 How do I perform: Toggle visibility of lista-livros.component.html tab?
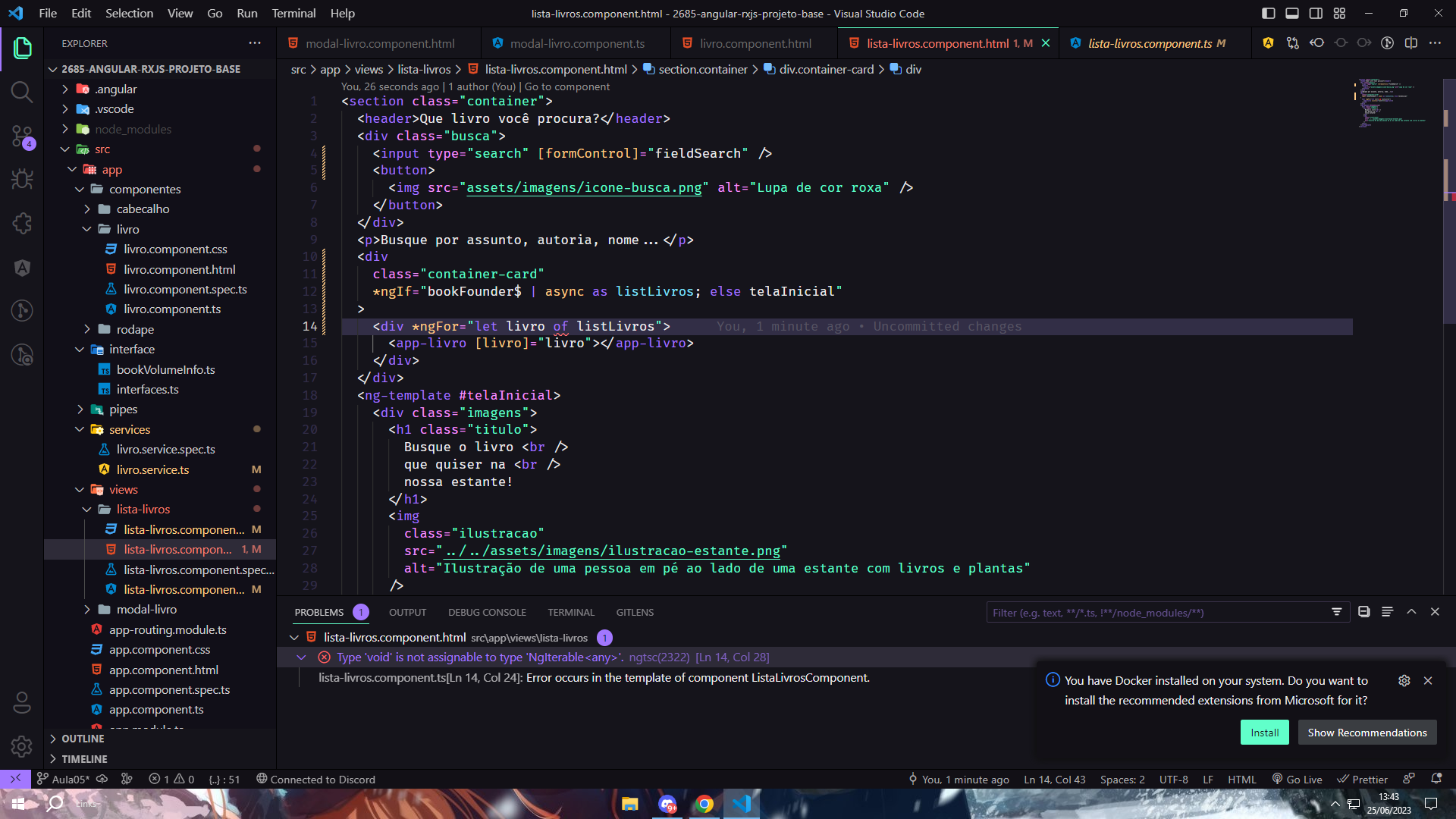[1045, 43]
